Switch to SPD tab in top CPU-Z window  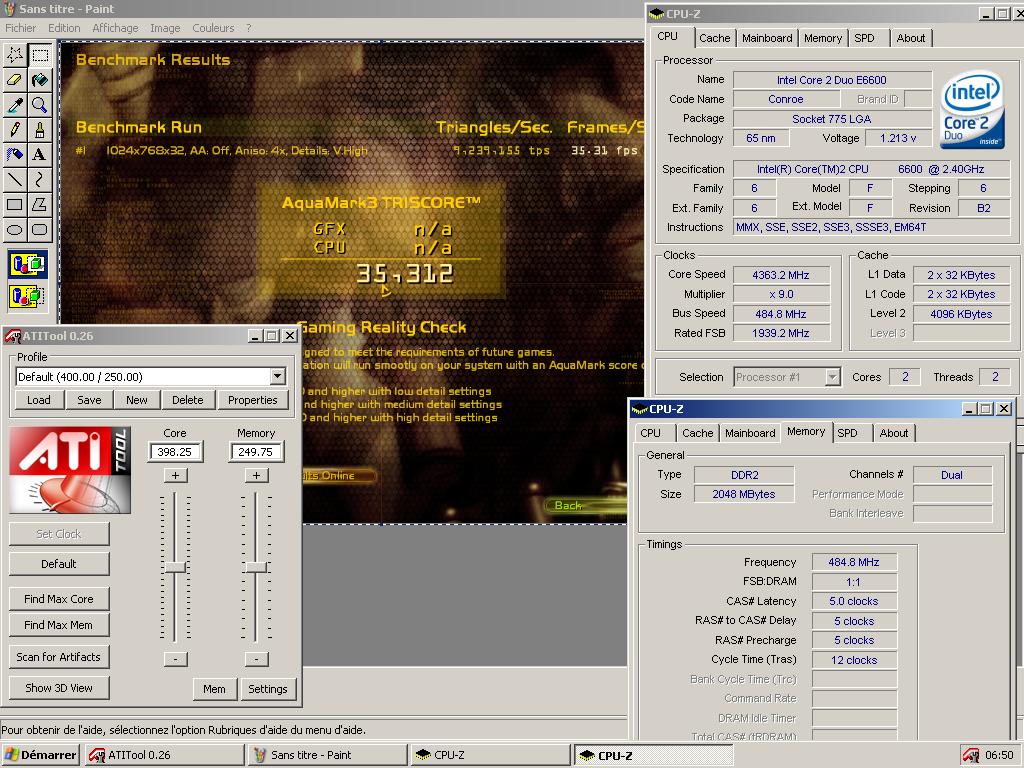point(864,38)
